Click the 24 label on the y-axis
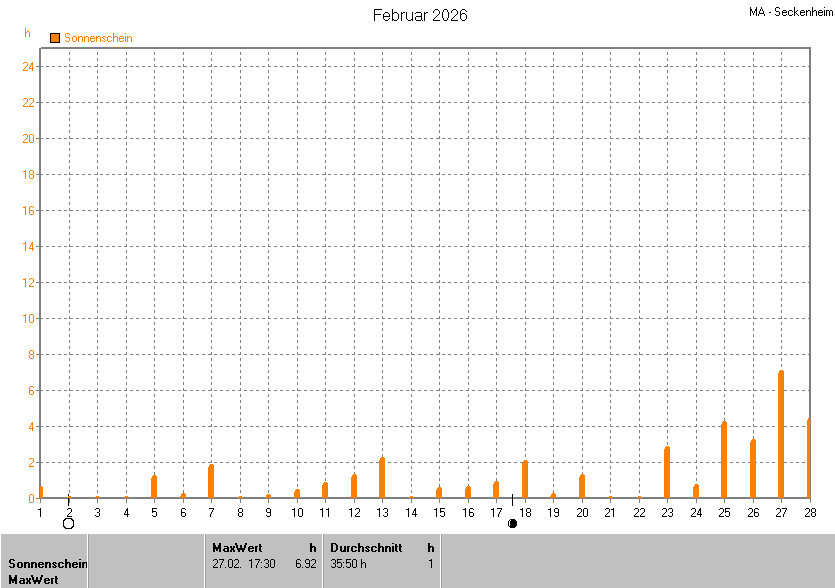This screenshot has width=835, height=588. point(29,67)
